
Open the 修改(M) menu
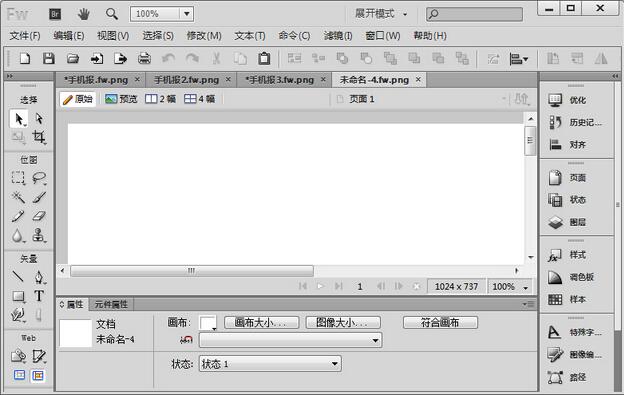click(x=204, y=36)
